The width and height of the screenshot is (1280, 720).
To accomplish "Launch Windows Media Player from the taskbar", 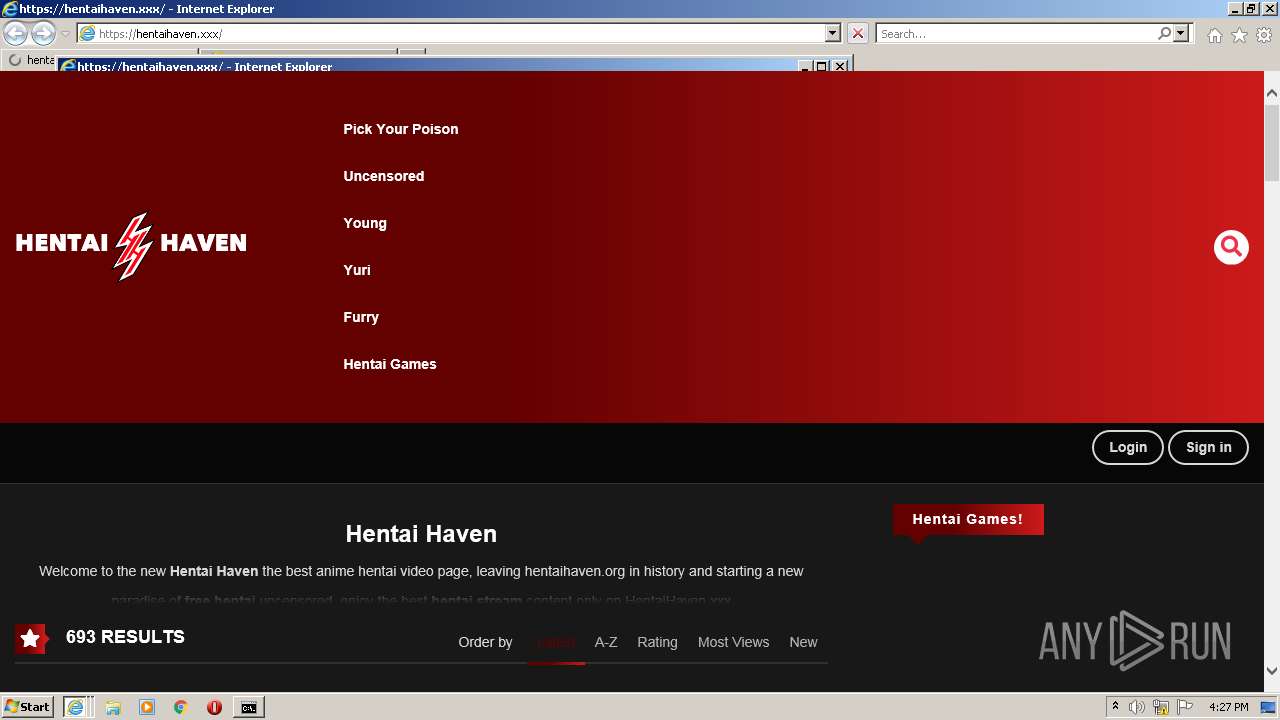I will (x=147, y=707).
